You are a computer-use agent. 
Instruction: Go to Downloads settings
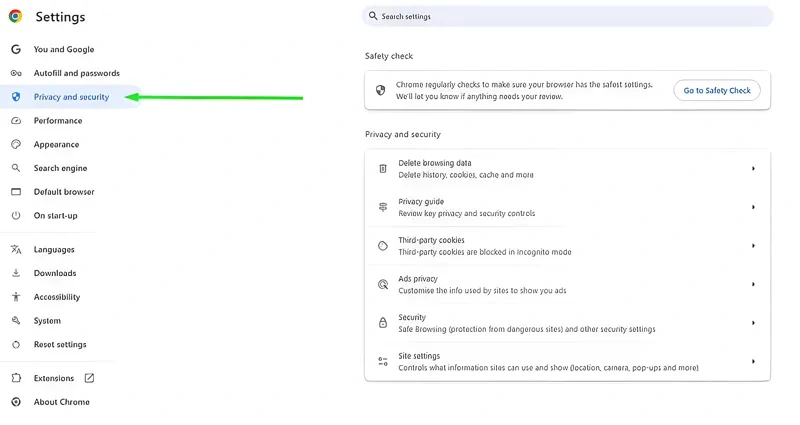click(55, 273)
